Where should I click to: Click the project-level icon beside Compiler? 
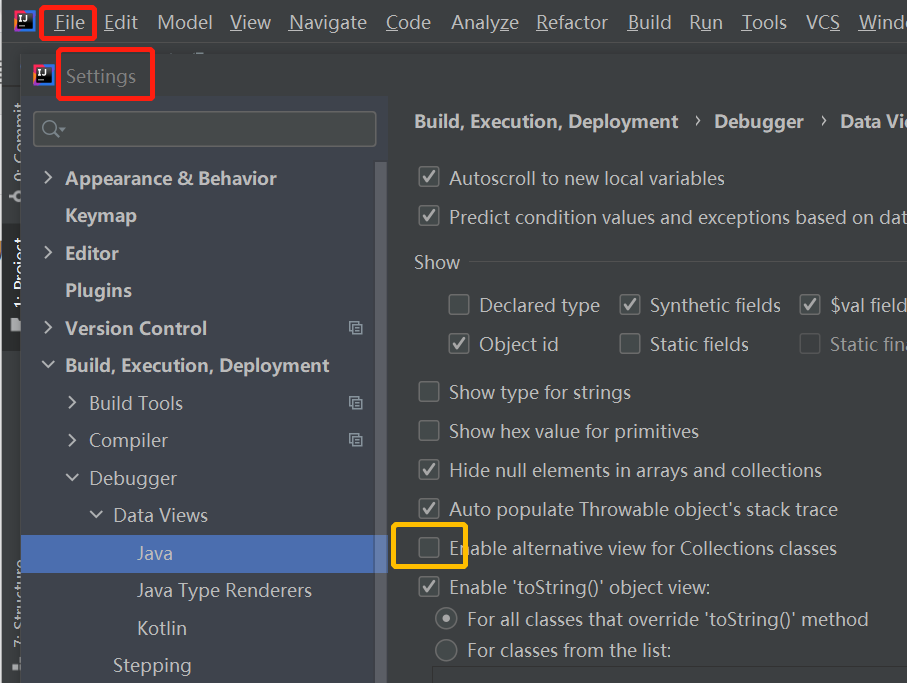(355, 440)
